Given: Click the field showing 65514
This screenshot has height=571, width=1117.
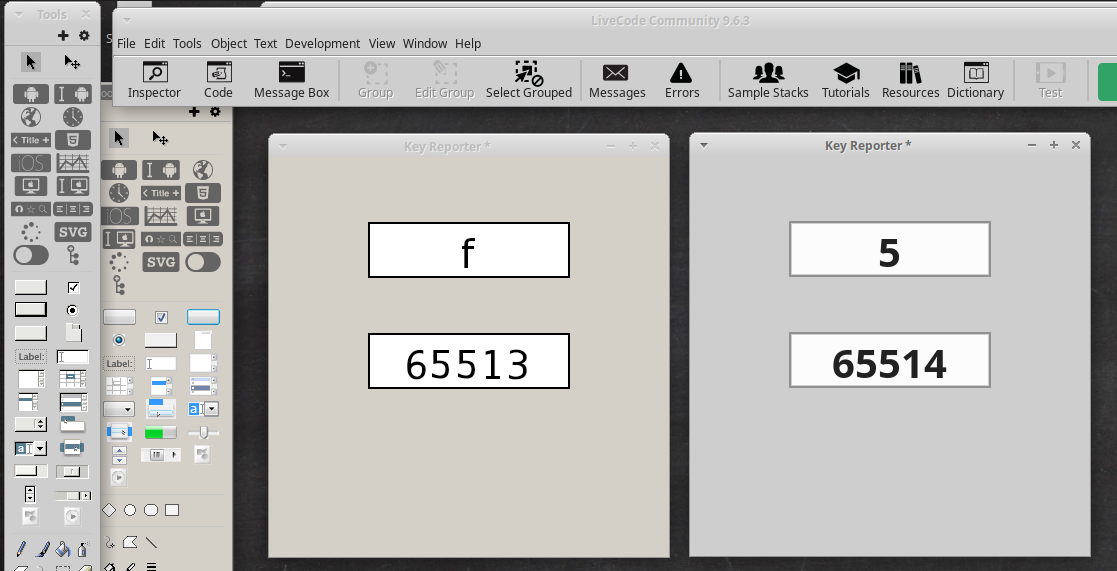Looking at the screenshot, I should [890, 360].
